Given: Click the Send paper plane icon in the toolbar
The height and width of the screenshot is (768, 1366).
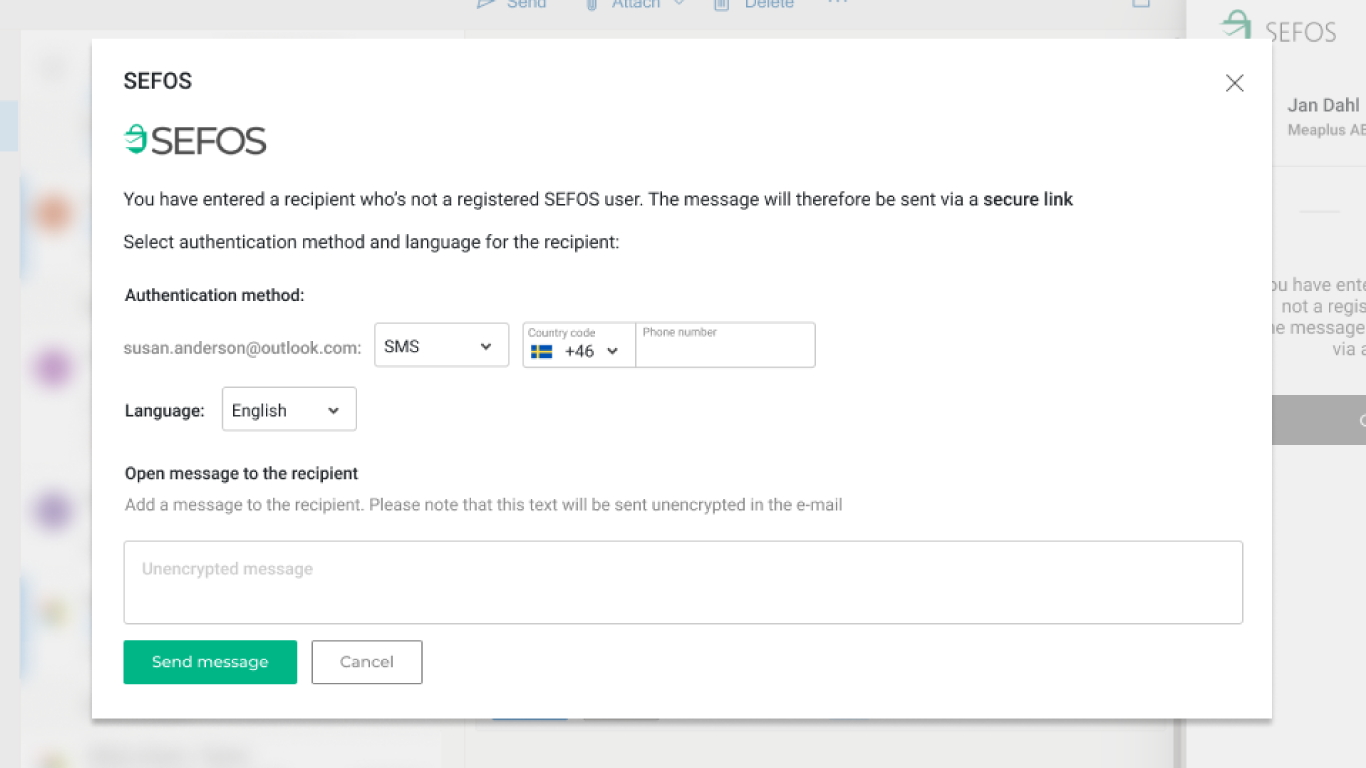Looking at the screenshot, I should [x=487, y=4].
